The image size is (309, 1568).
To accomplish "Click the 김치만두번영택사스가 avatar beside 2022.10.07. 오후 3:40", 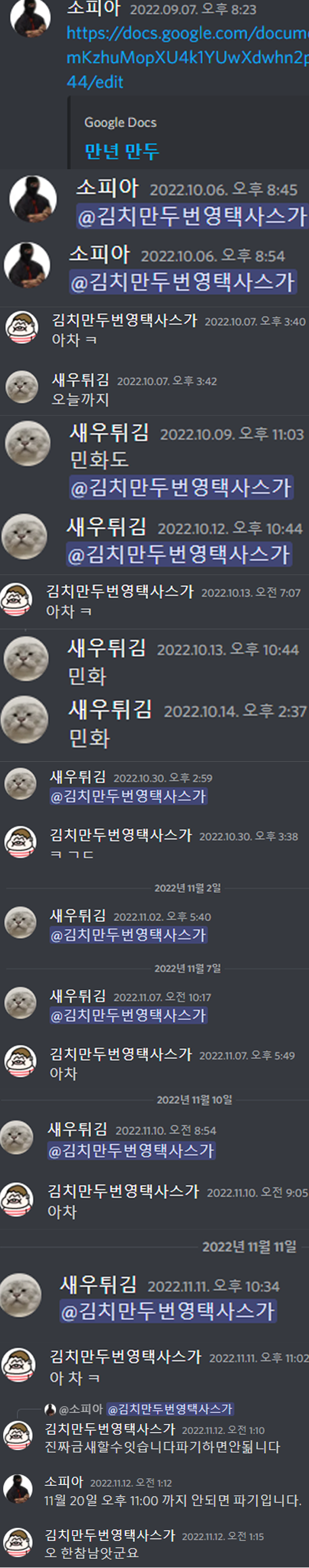I will tap(21, 328).
